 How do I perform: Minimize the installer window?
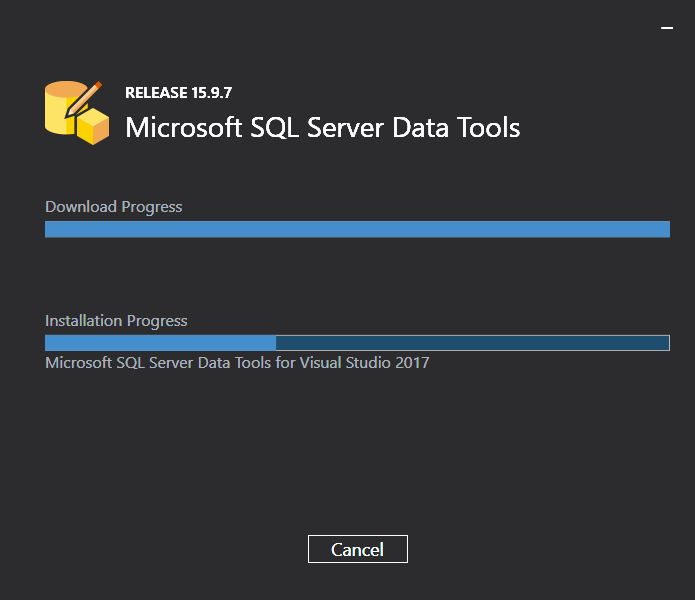click(x=667, y=29)
